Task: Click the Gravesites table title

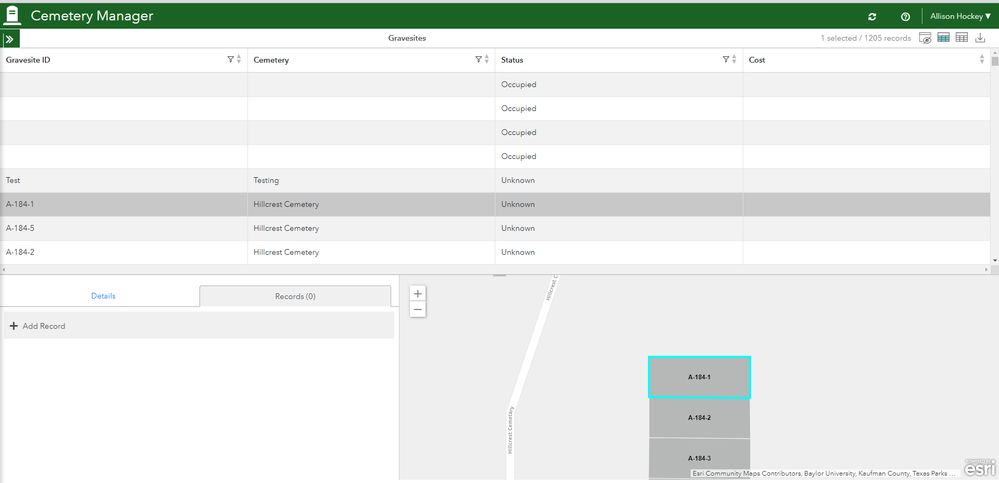Action: 407,38
